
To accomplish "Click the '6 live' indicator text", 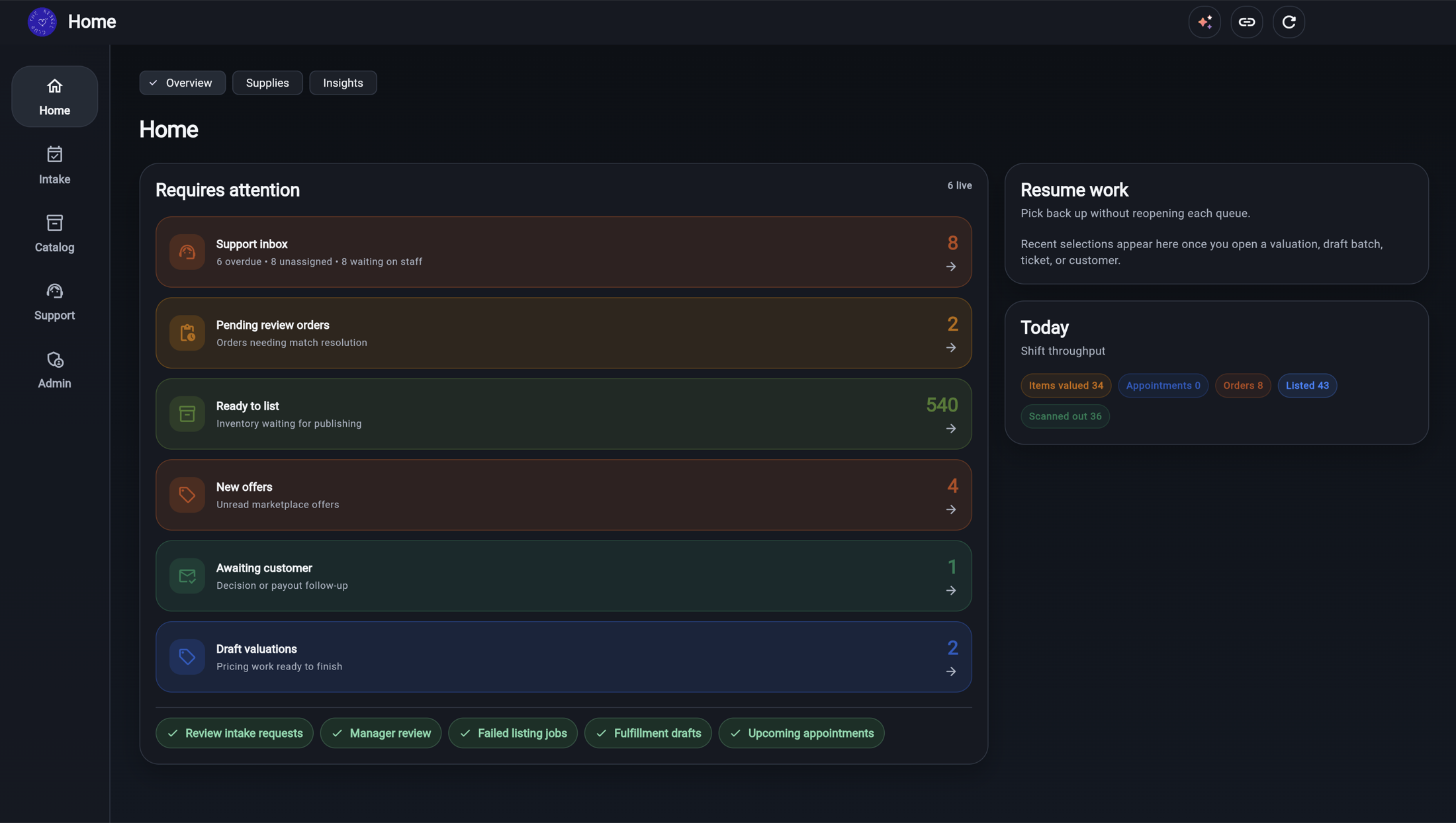I will (x=959, y=186).
